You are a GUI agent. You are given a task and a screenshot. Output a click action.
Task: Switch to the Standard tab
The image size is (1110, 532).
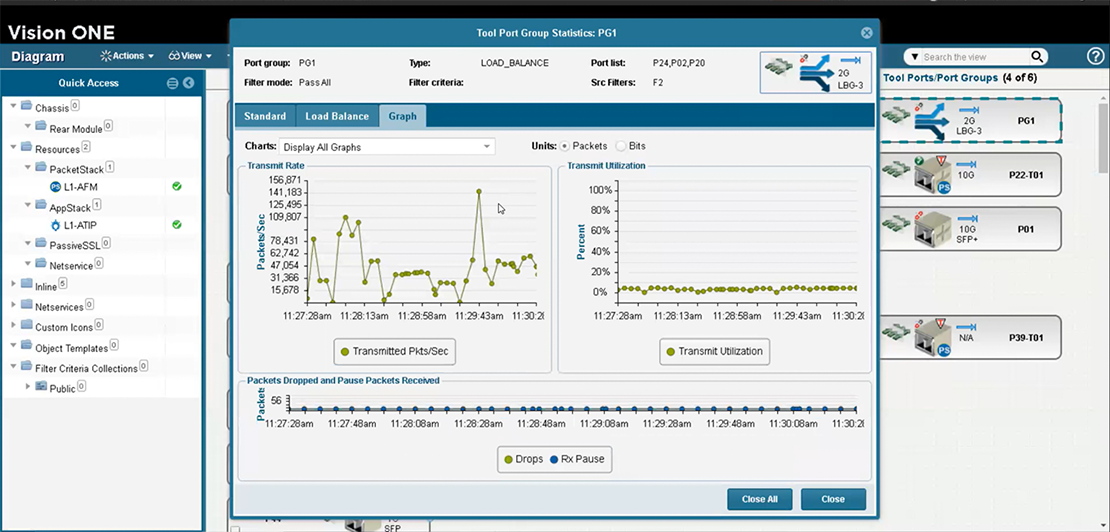click(x=265, y=117)
